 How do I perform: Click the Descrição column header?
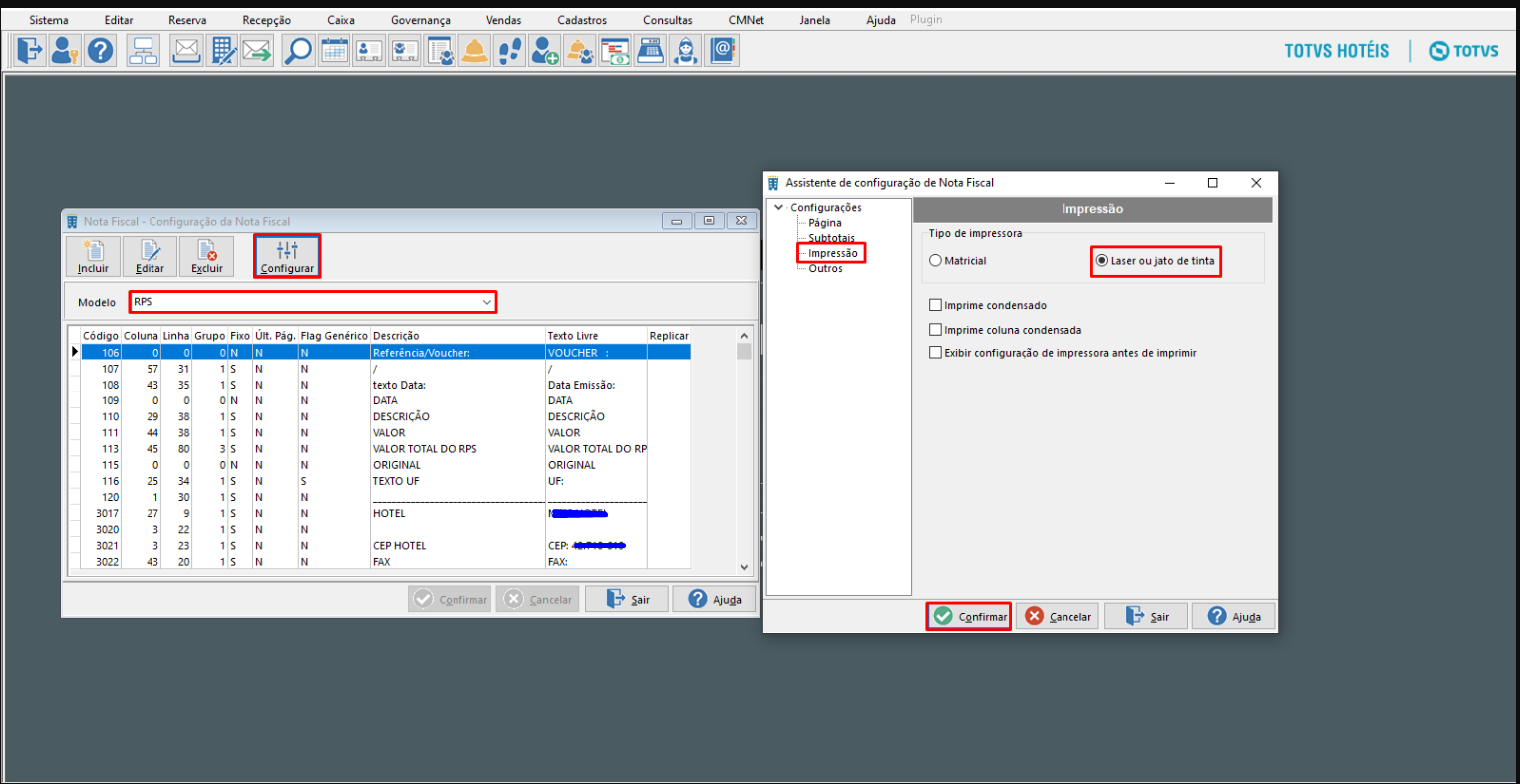tap(456, 336)
